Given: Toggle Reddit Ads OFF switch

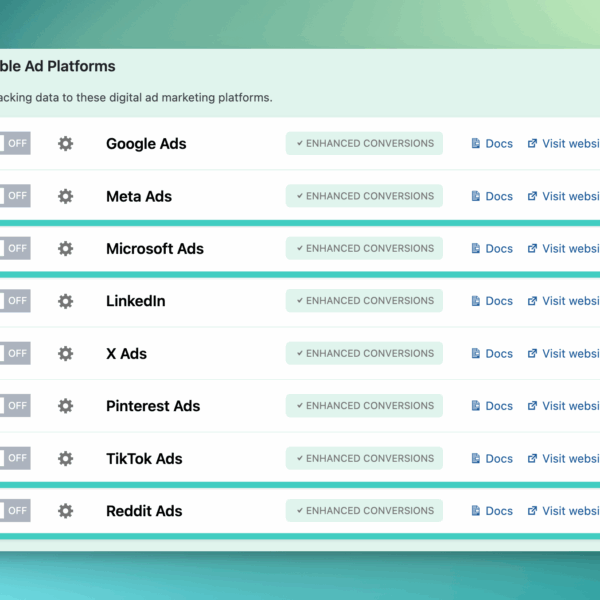Looking at the screenshot, I should [15, 510].
